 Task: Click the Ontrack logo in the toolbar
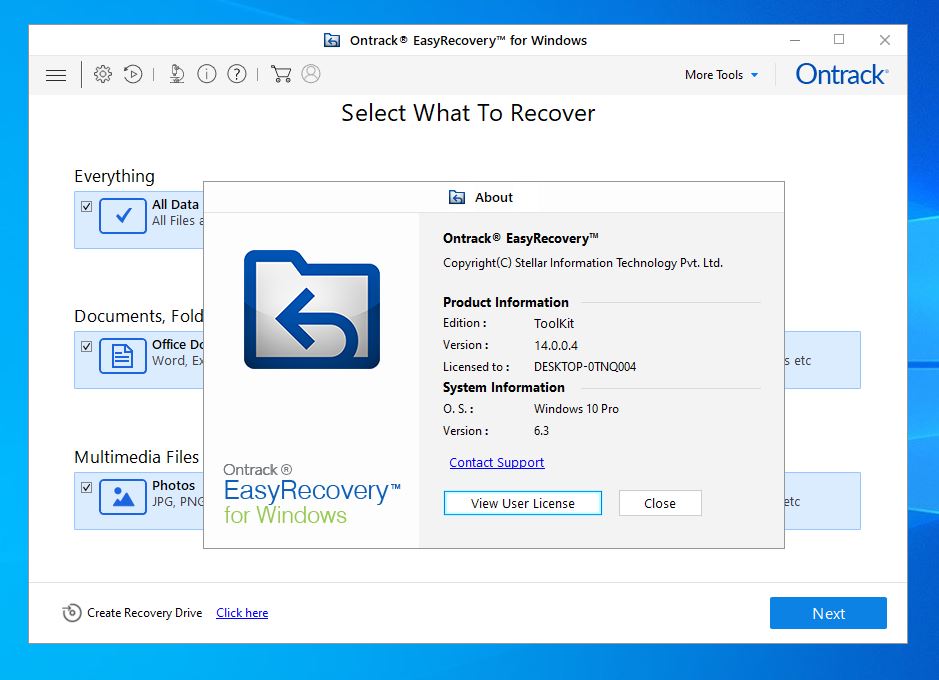click(841, 75)
